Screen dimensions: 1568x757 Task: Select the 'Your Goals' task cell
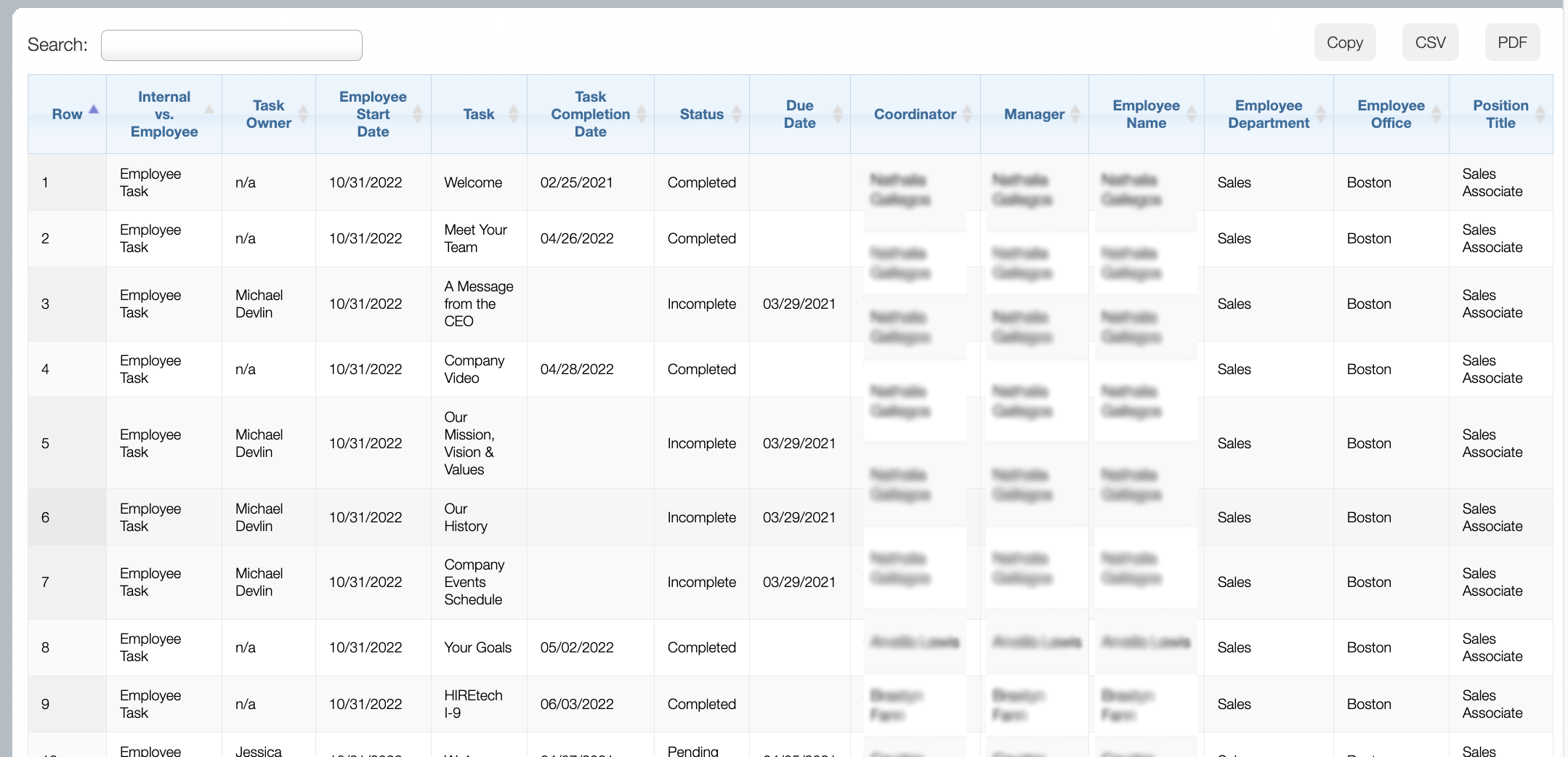tap(479, 647)
